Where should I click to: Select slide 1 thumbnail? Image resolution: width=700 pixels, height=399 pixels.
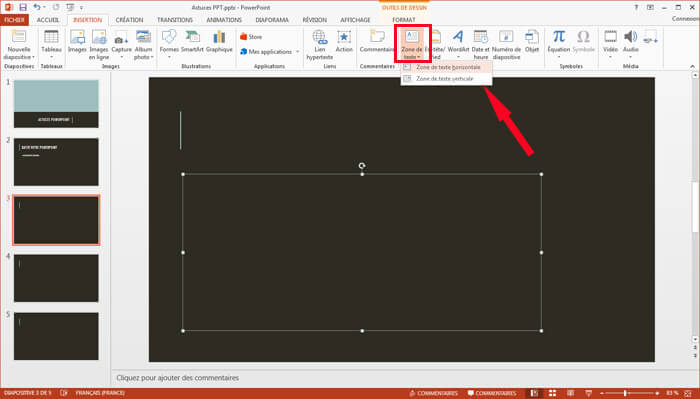[56, 104]
